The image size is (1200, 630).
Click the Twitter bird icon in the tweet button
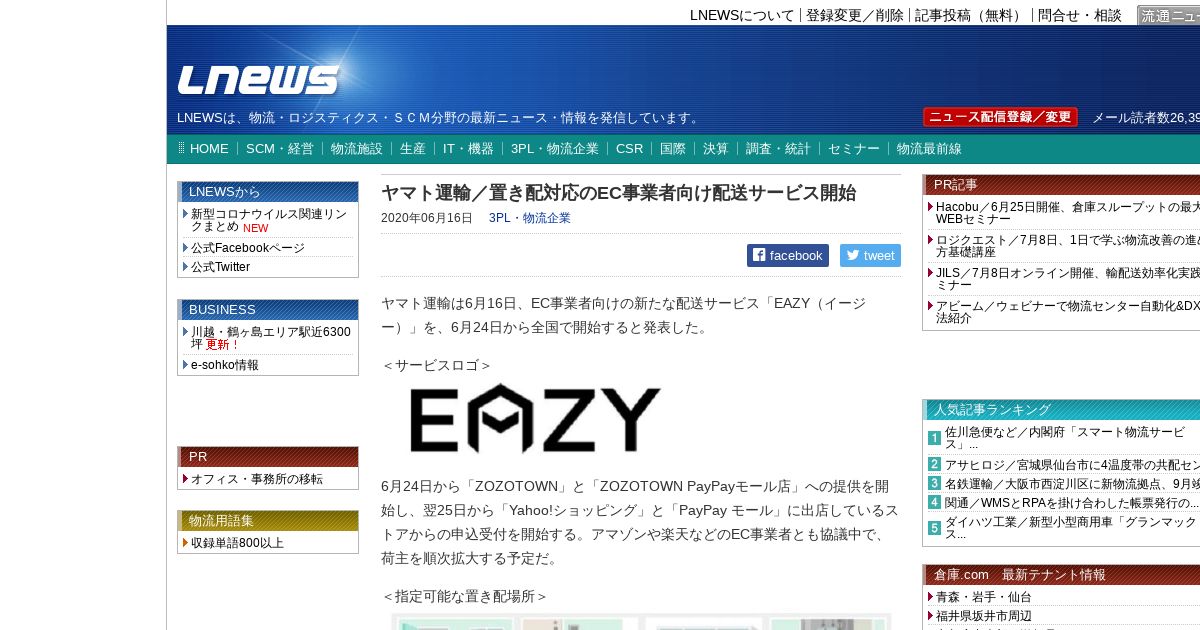pos(853,255)
